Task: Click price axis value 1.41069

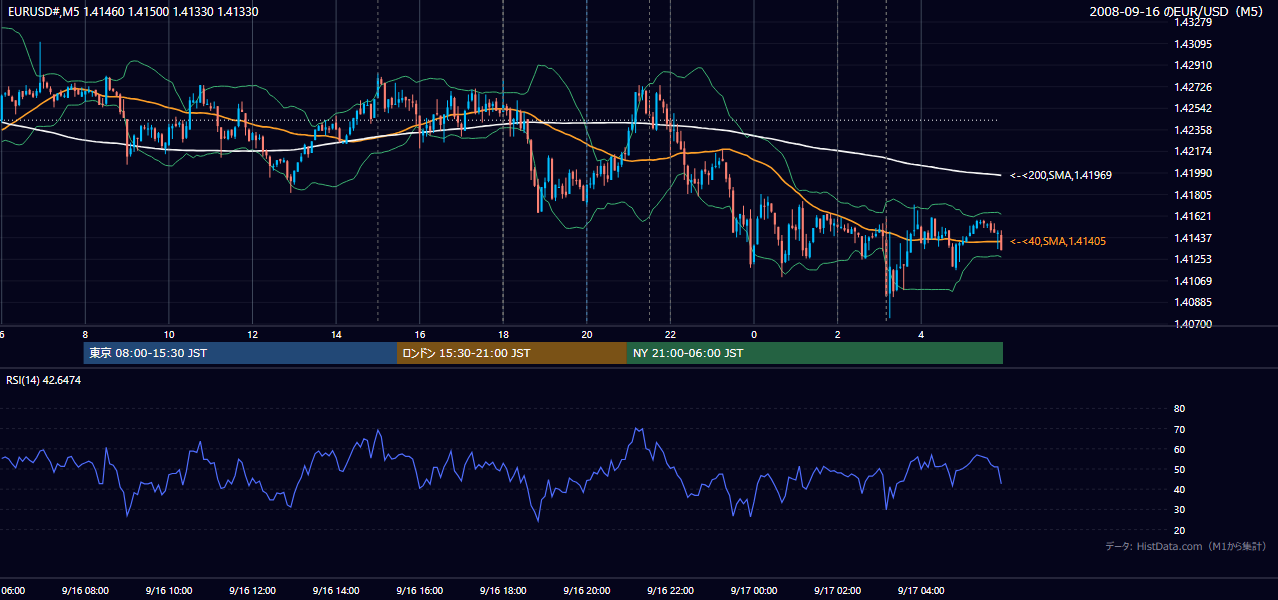Action: click(1193, 281)
